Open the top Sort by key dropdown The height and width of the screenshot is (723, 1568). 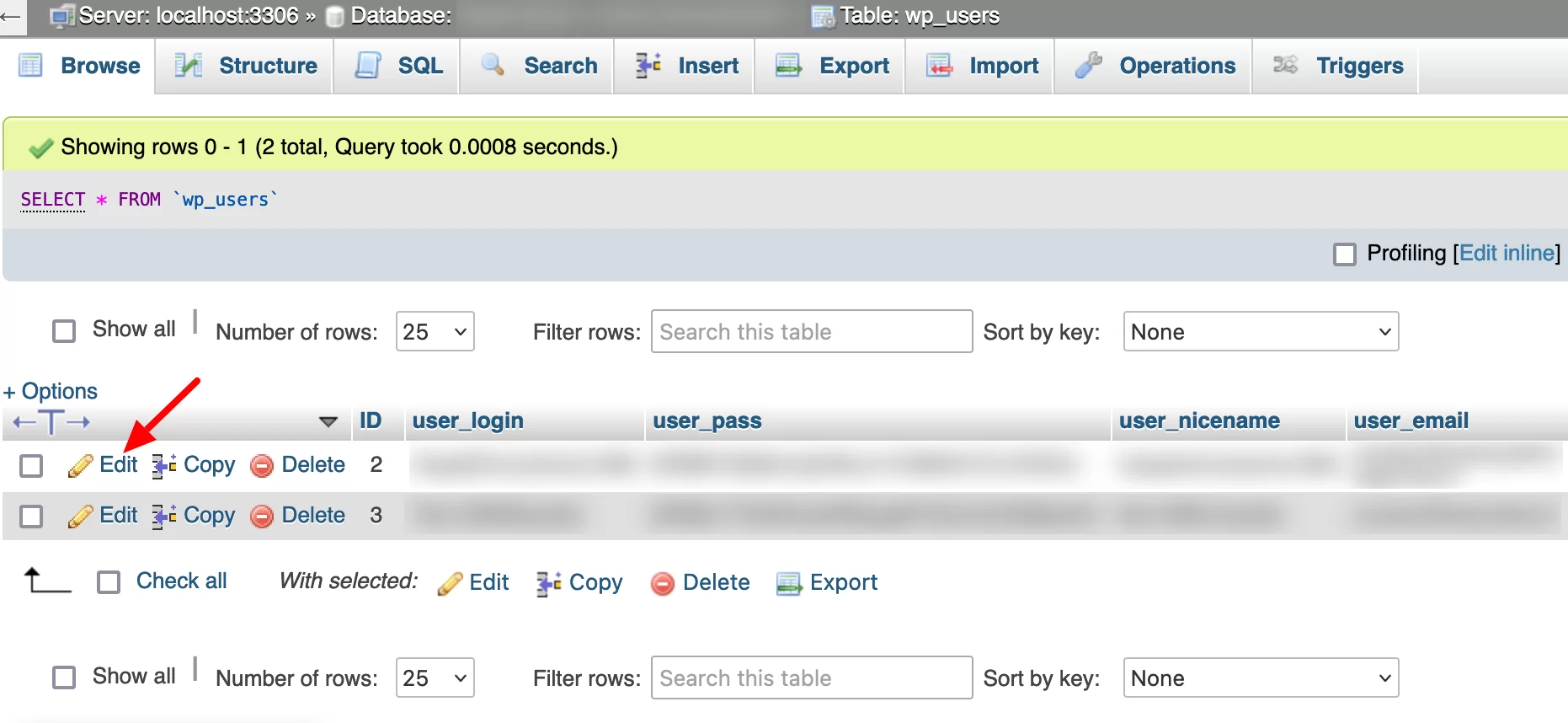point(1261,331)
